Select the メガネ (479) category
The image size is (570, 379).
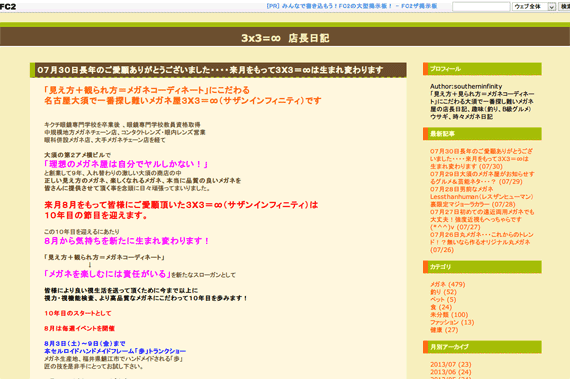point(447,284)
